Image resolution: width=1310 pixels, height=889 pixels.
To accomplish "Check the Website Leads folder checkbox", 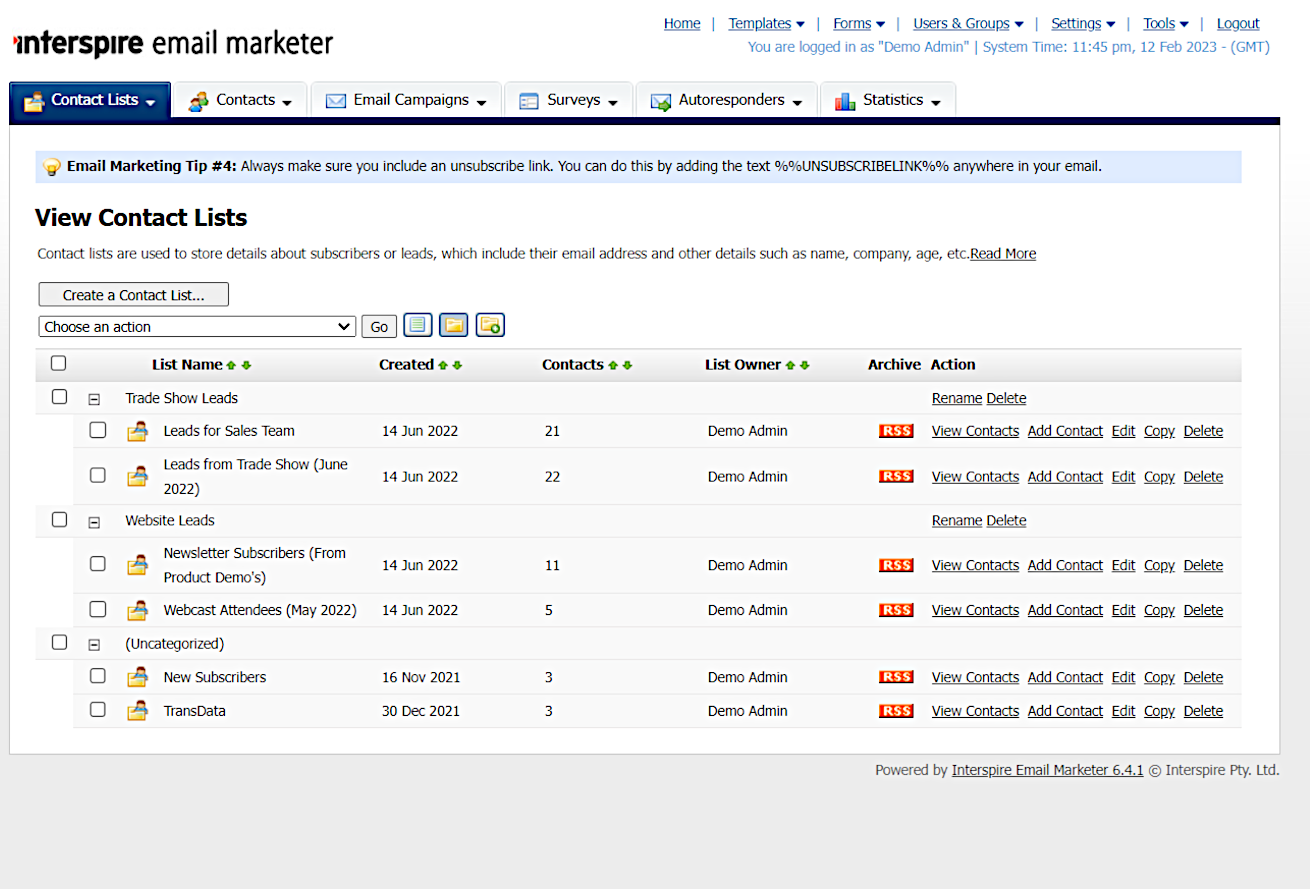I will pyautogui.click(x=59, y=519).
